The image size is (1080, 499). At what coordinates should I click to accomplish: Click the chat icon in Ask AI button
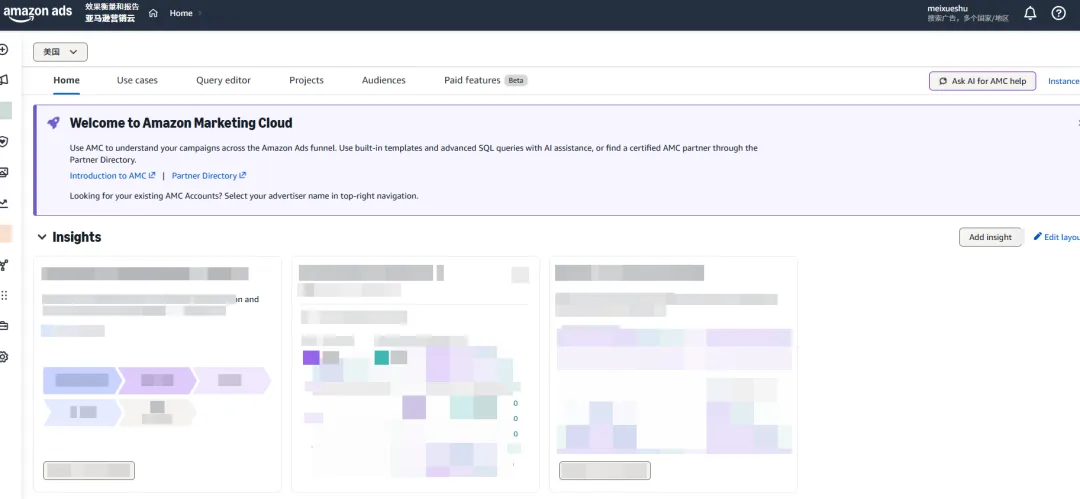pyautogui.click(x=943, y=81)
